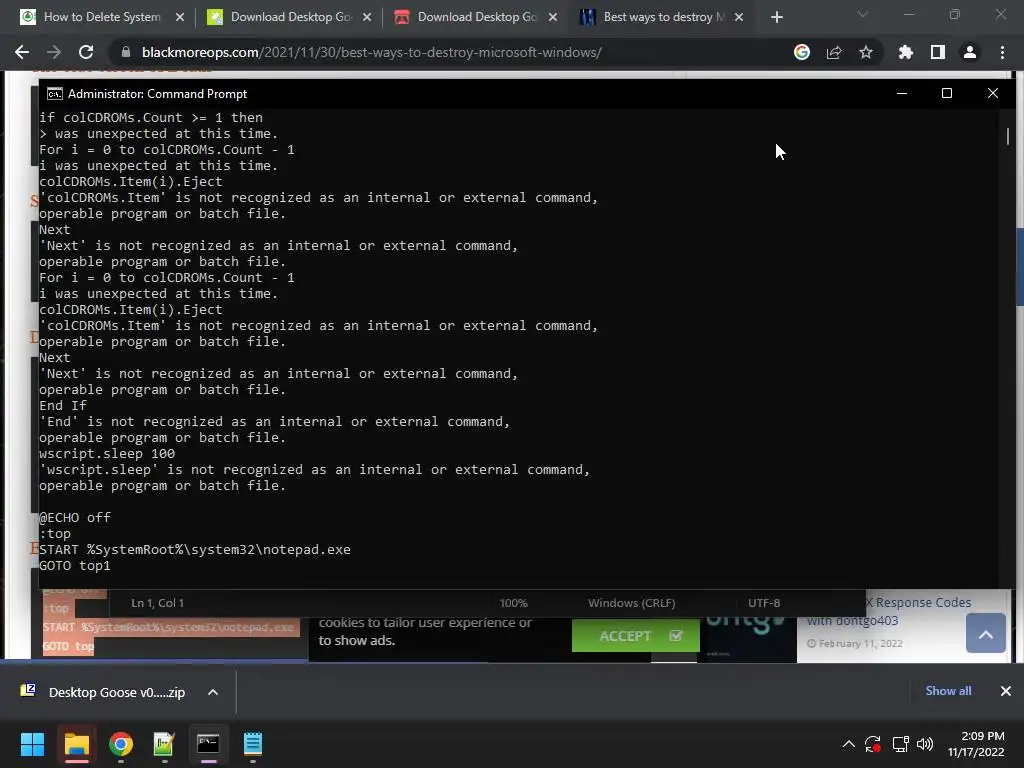The height and width of the screenshot is (768, 1024).
Task: Click scroll-to-top arrow button on webpage
Action: pyautogui.click(x=985, y=633)
